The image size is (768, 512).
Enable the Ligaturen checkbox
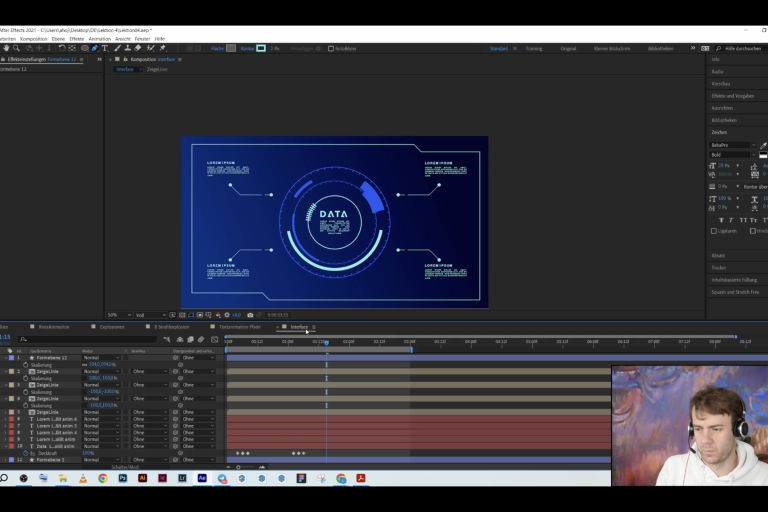[x=714, y=231]
